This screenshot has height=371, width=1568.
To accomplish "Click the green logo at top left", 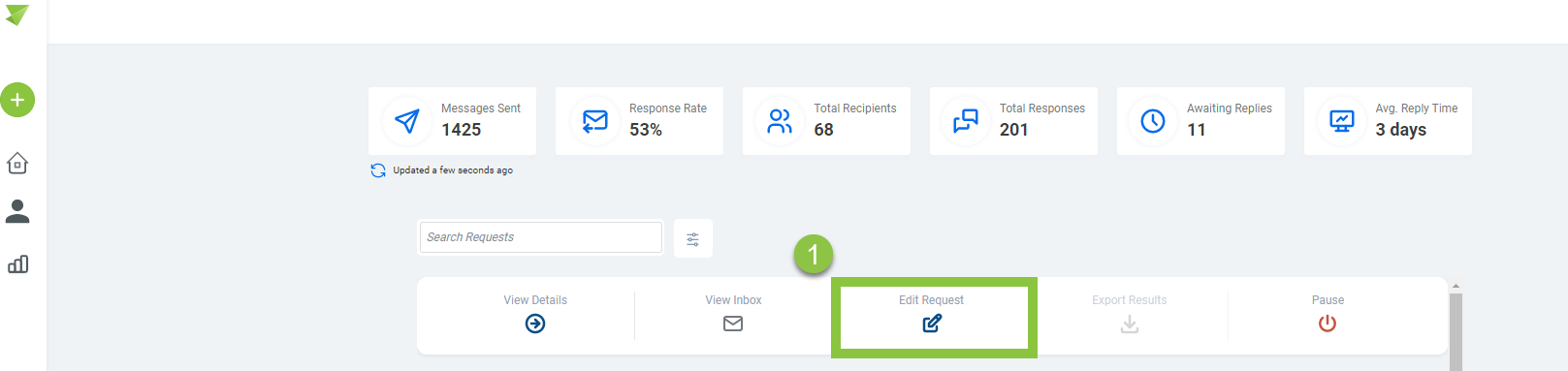I will (x=17, y=15).
